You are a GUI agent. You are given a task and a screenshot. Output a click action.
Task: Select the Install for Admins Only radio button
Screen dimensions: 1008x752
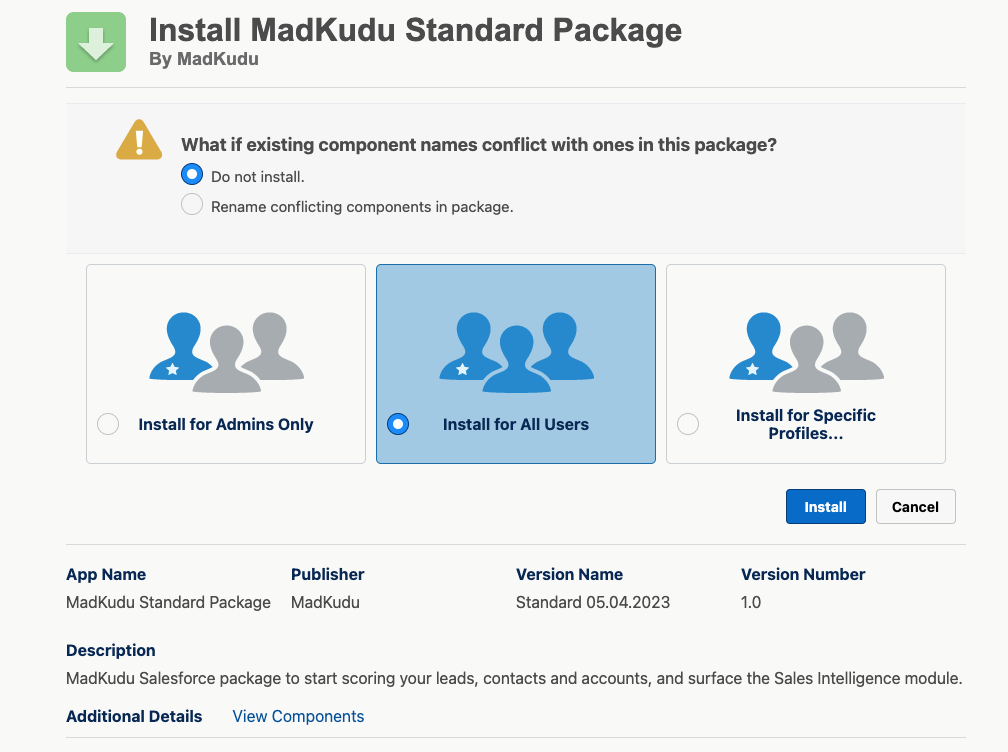pos(108,424)
